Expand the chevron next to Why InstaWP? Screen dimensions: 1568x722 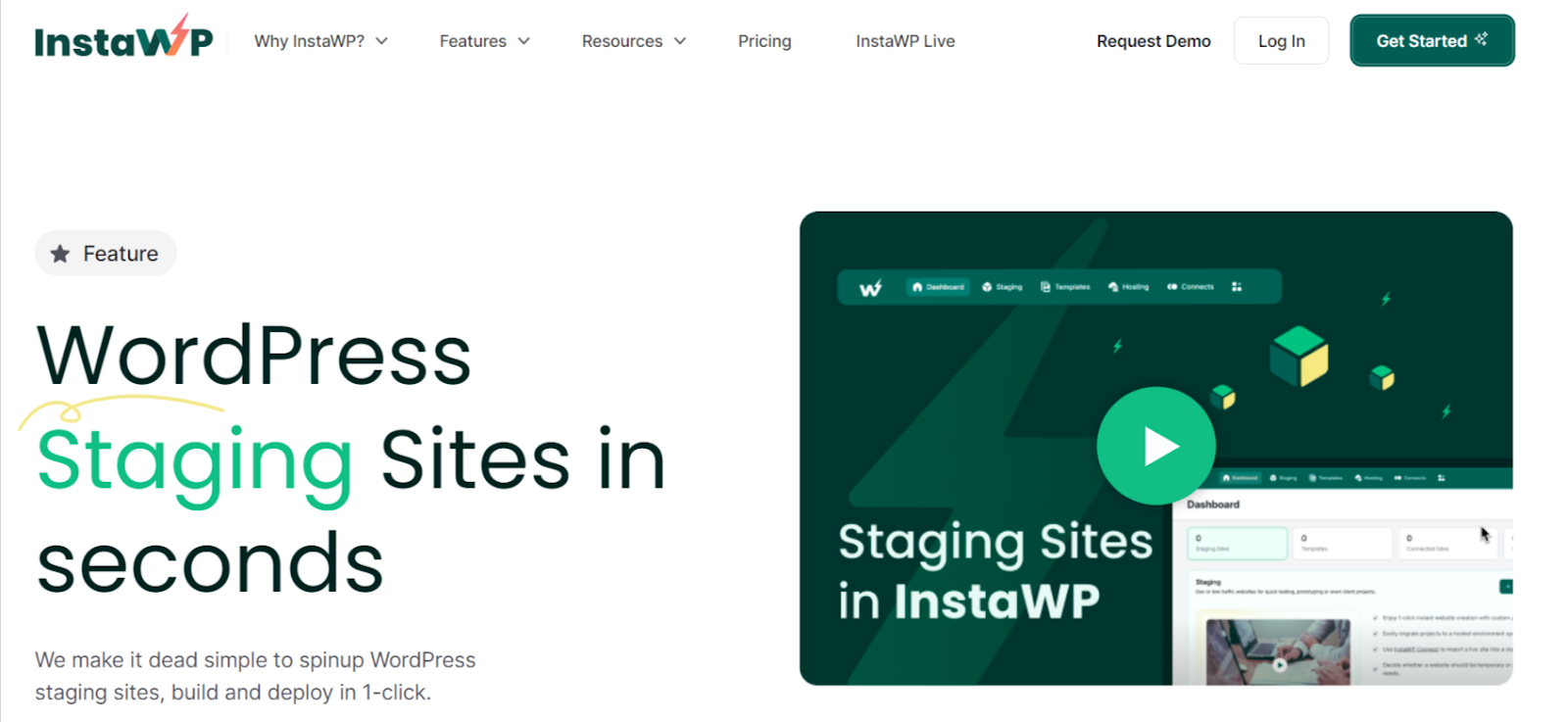[382, 41]
